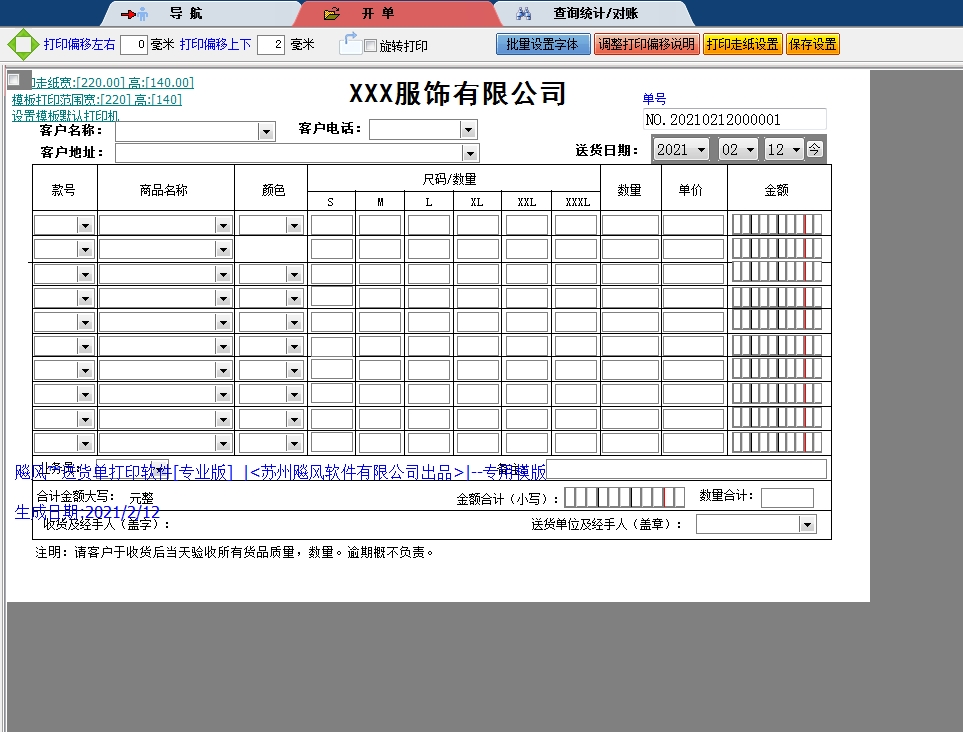Click the 保存设置 button
The image size is (963, 732).
[812, 44]
